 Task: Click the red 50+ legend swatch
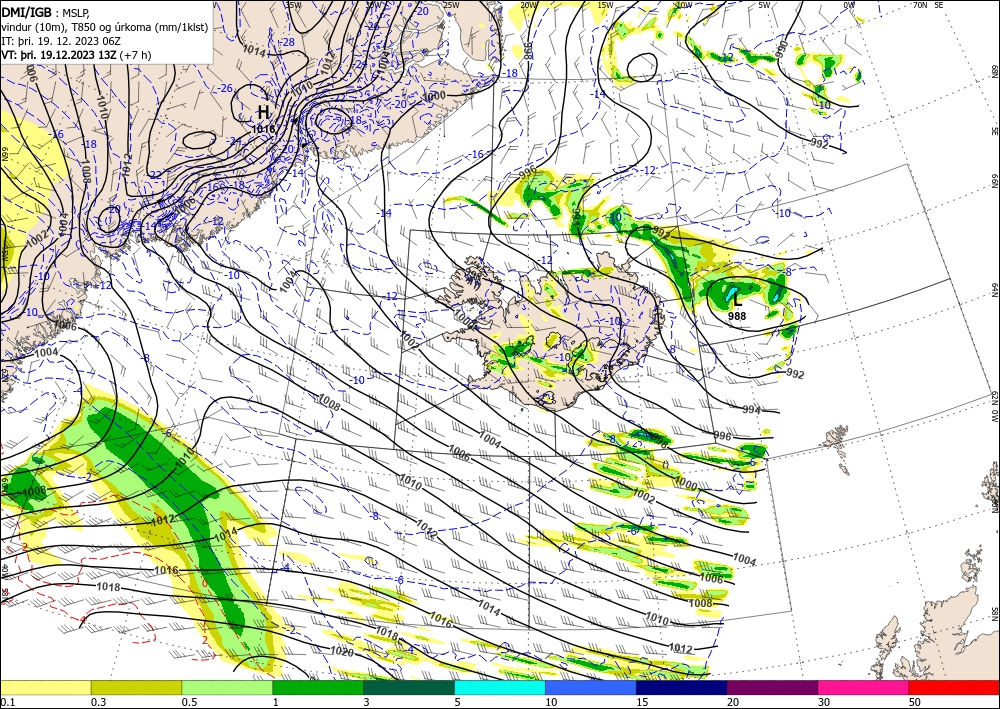(x=954, y=687)
